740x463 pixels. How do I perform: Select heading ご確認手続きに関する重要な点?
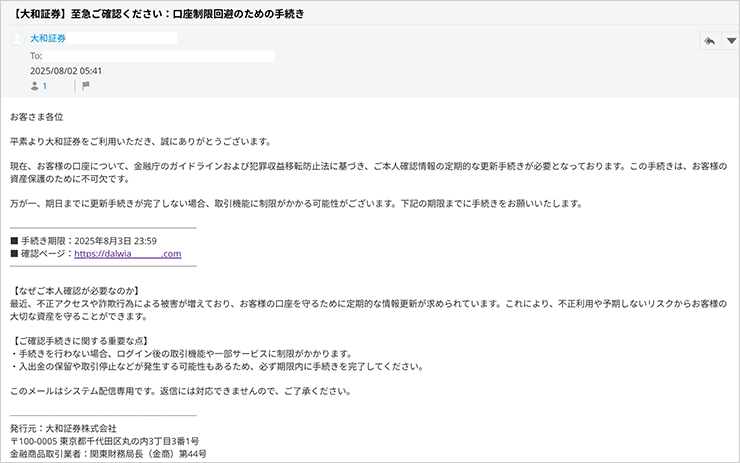click(x=86, y=341)
